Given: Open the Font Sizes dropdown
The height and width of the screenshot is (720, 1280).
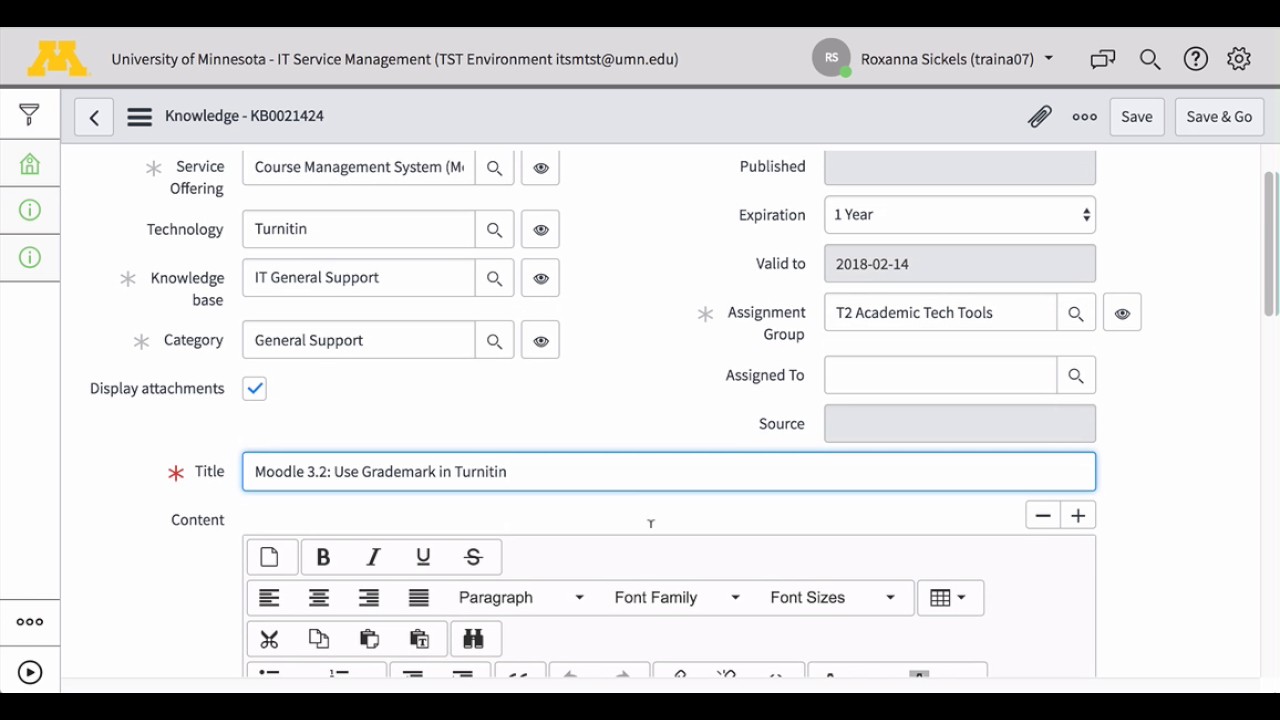Looking at the screenshot, I should click(832, 598).
